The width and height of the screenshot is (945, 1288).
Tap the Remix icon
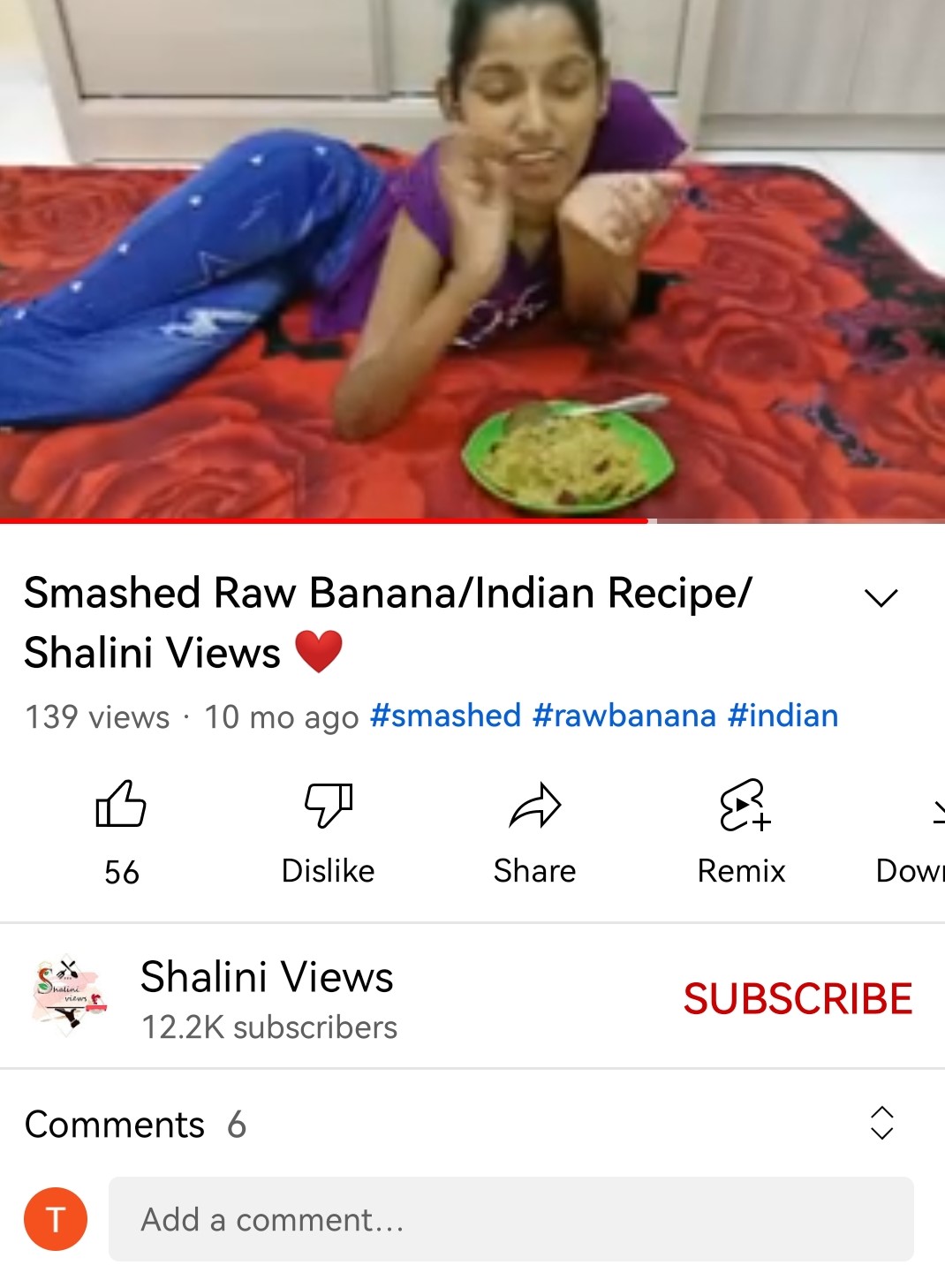click(x=745, y=805)
